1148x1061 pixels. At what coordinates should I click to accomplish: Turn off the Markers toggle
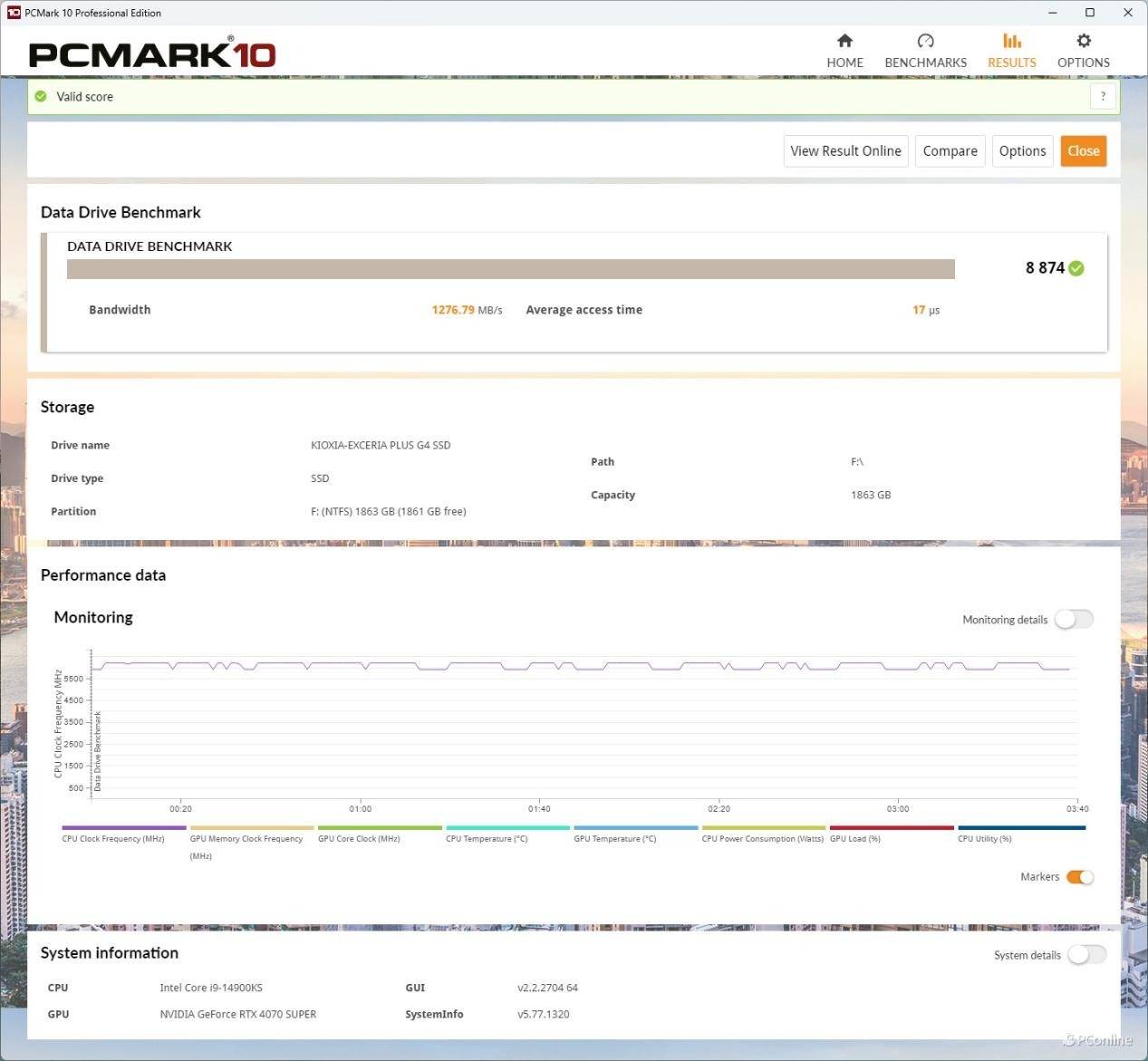point(1079,877)
